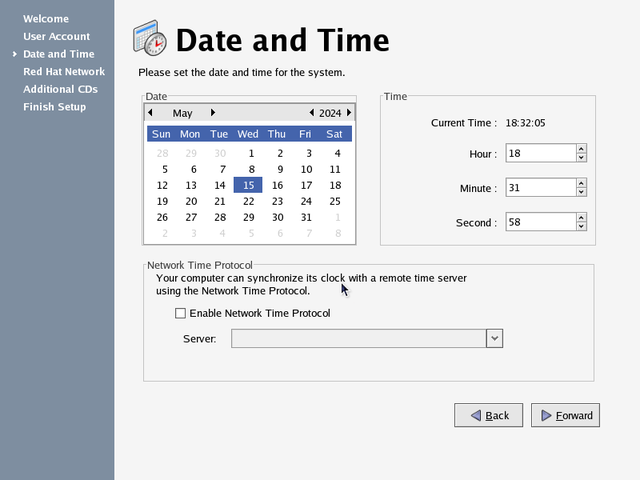Viewport: 640px width, 480px height.
Task: Increase the Hour value
Action: pyautogui.click(x=582, y=149)
